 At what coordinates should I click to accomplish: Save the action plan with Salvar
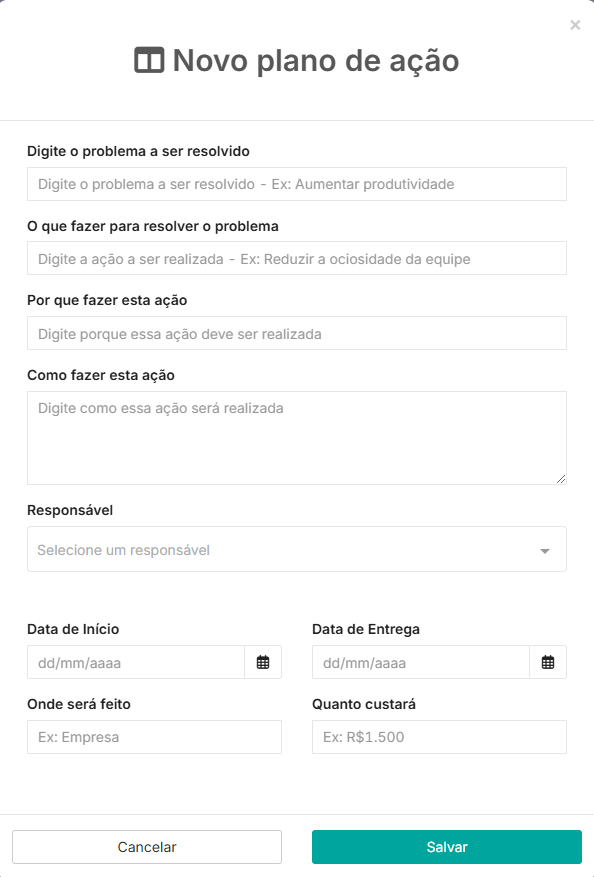tap(447, 847)
